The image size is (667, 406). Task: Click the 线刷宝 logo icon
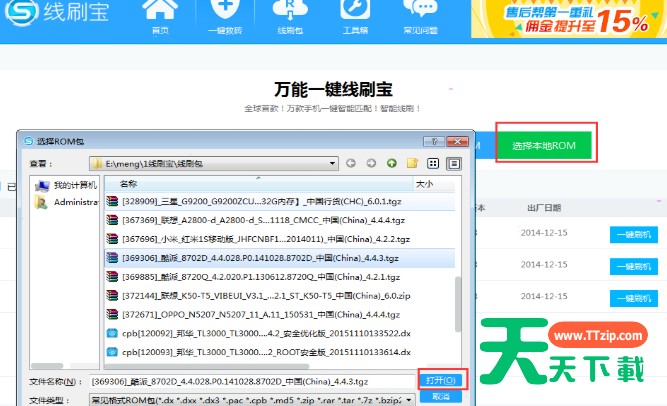21,12
